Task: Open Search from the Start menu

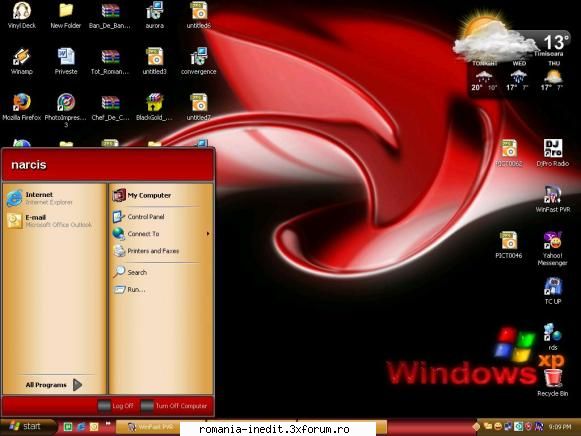Action: click(x=161, y=272)
